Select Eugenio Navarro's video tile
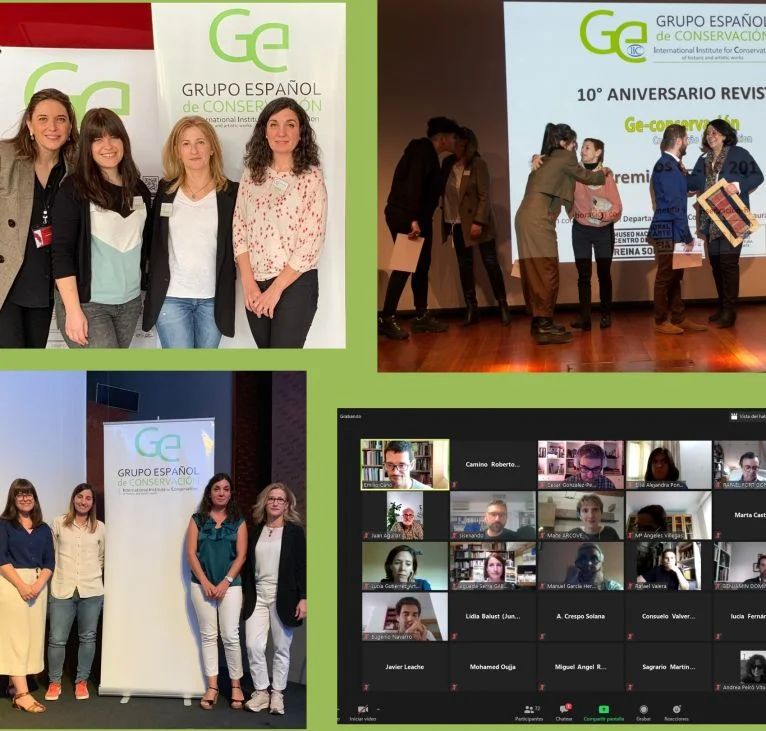 tap(405, 616)
